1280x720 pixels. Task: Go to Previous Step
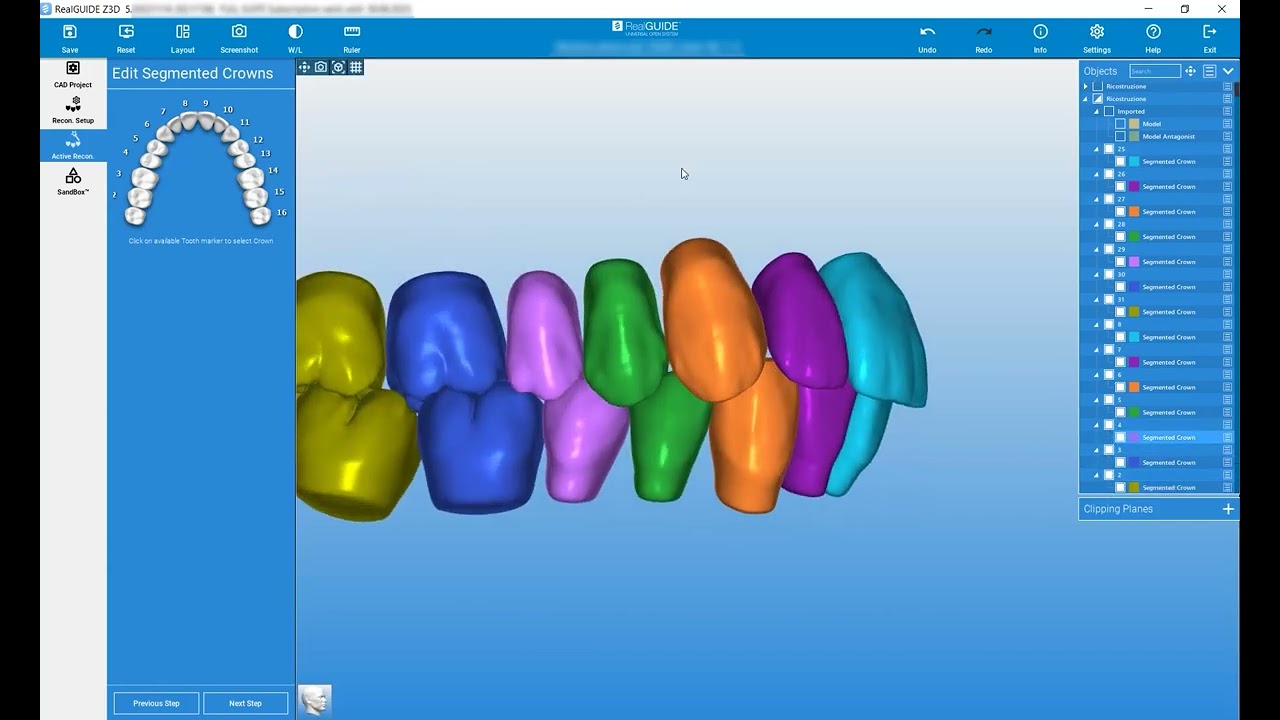point(156,703)
